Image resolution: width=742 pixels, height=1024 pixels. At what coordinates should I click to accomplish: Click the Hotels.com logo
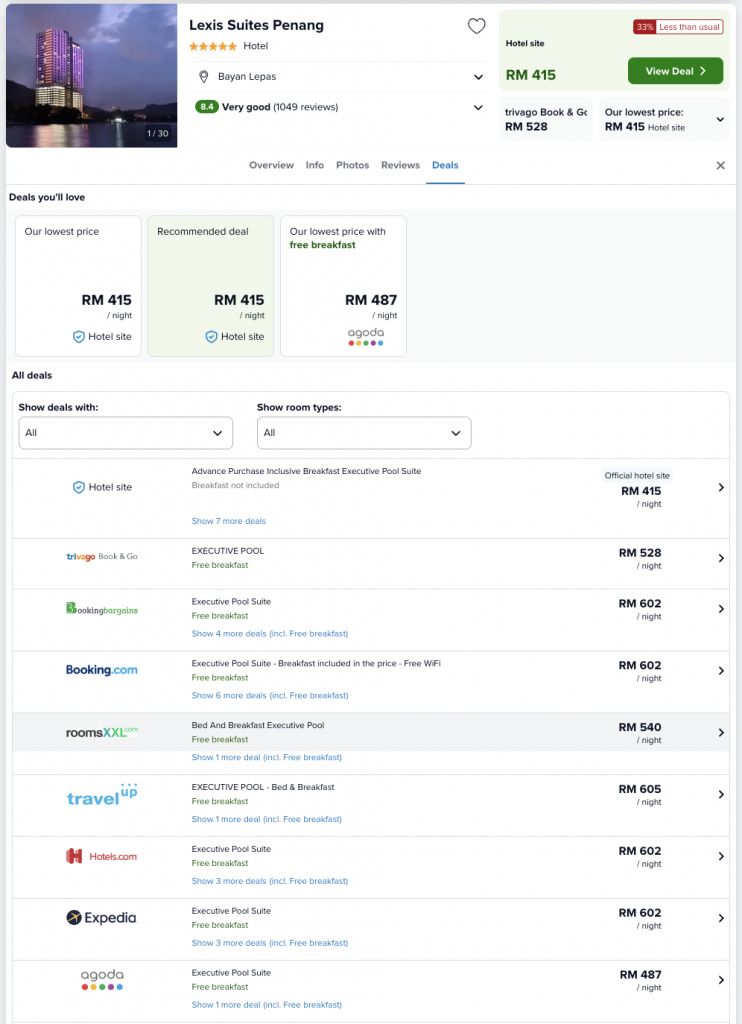click(102, 856)
